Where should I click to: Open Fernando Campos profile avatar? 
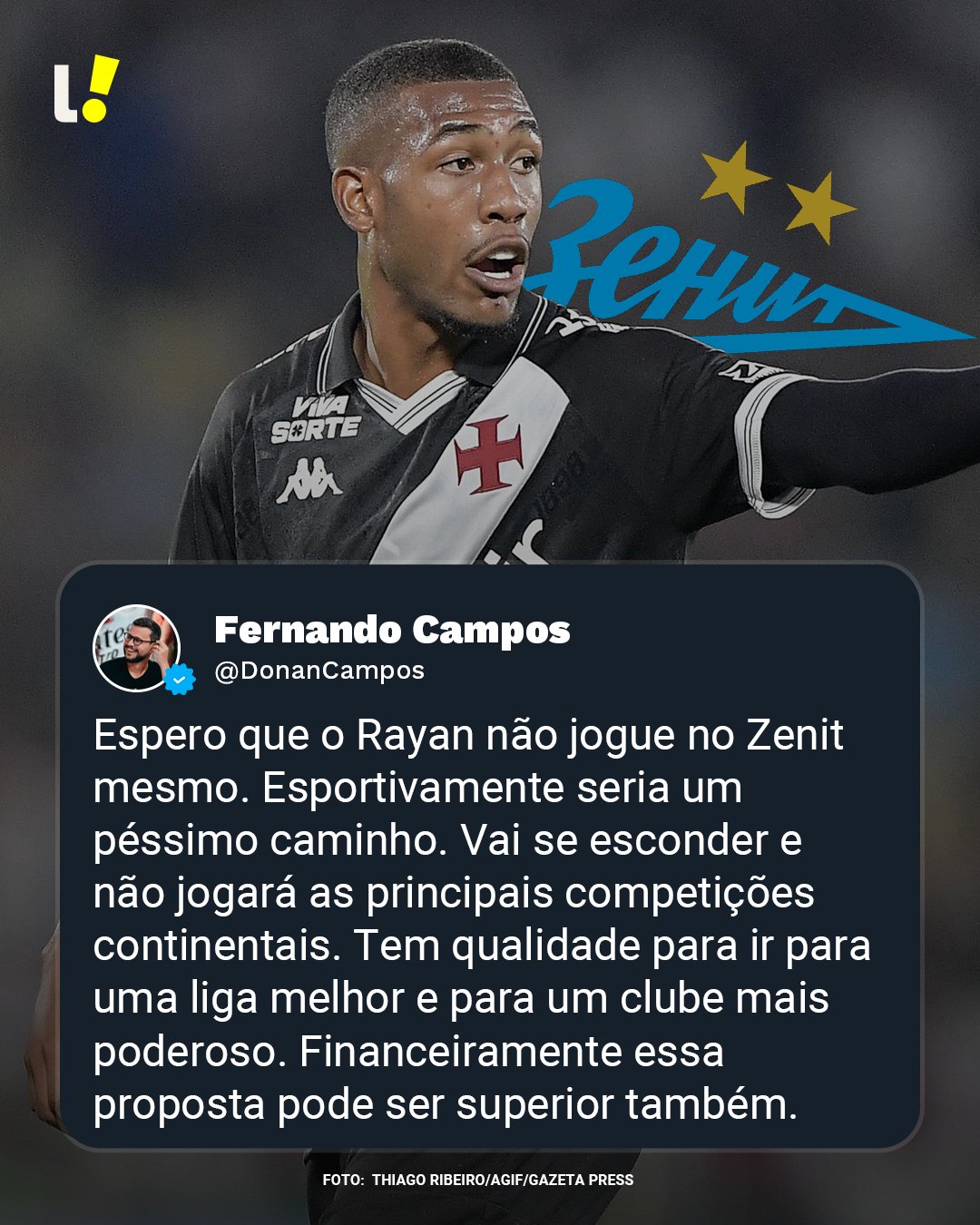137,648
